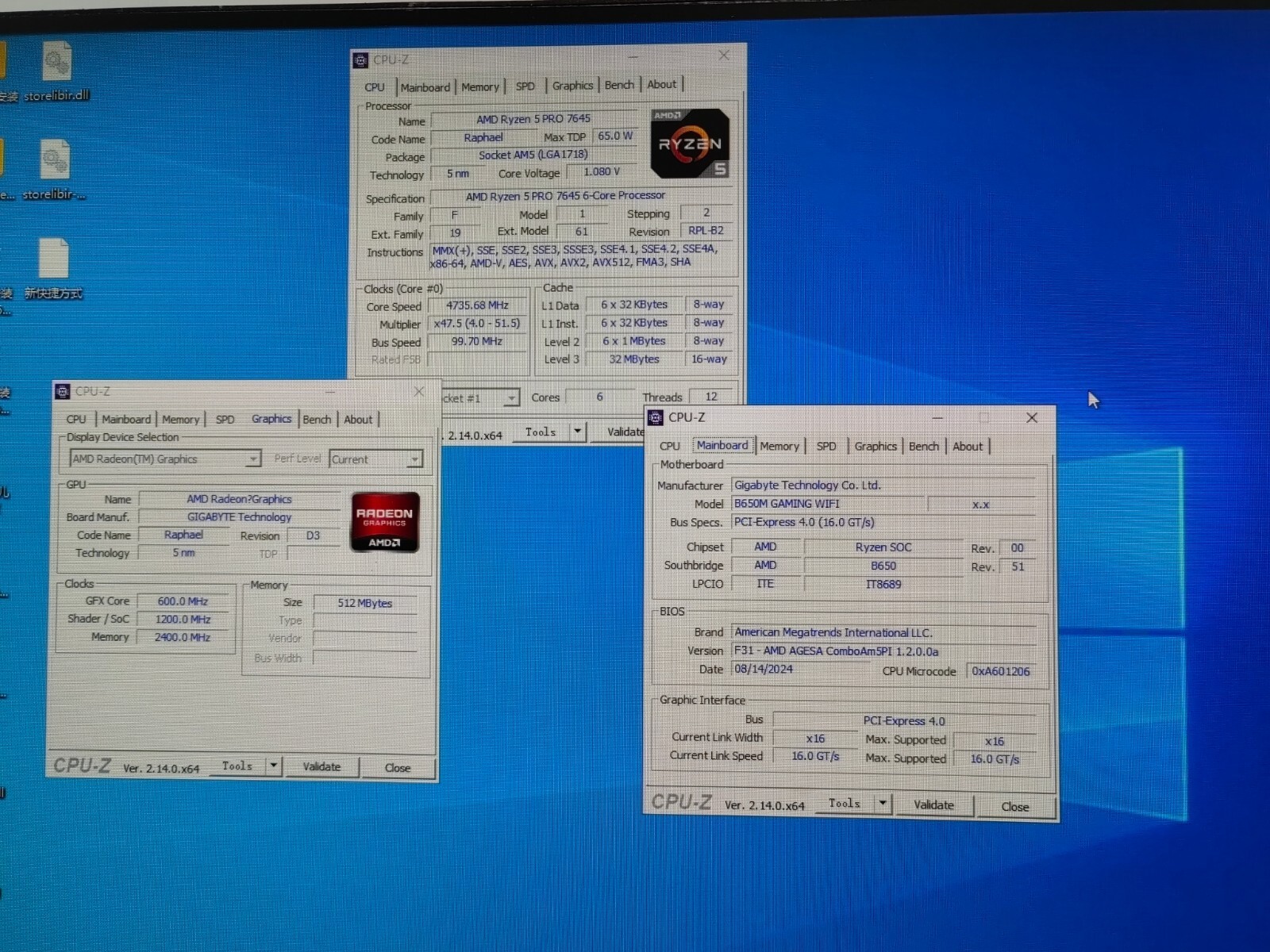Click GPU Name field AMD Radeon Graphics
Screen dimensions: 1270x952
[x=240, y=499]
